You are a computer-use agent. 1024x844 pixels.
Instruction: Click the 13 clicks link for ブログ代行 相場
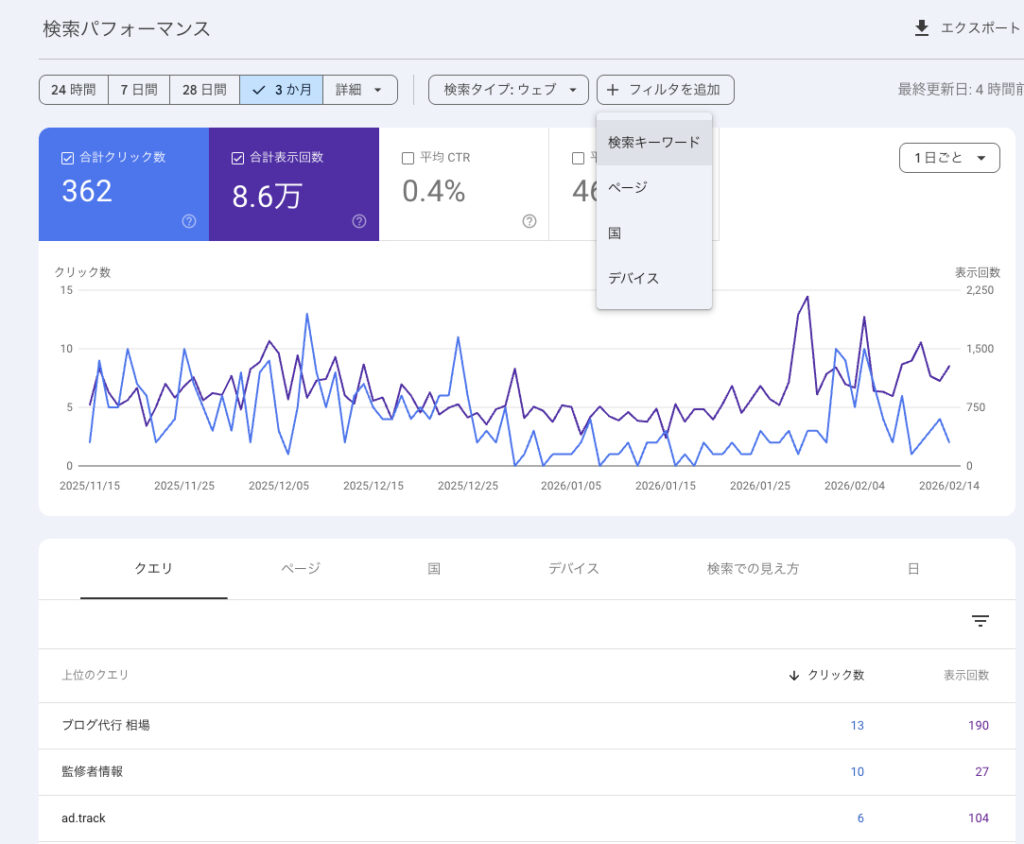(857, 725)
